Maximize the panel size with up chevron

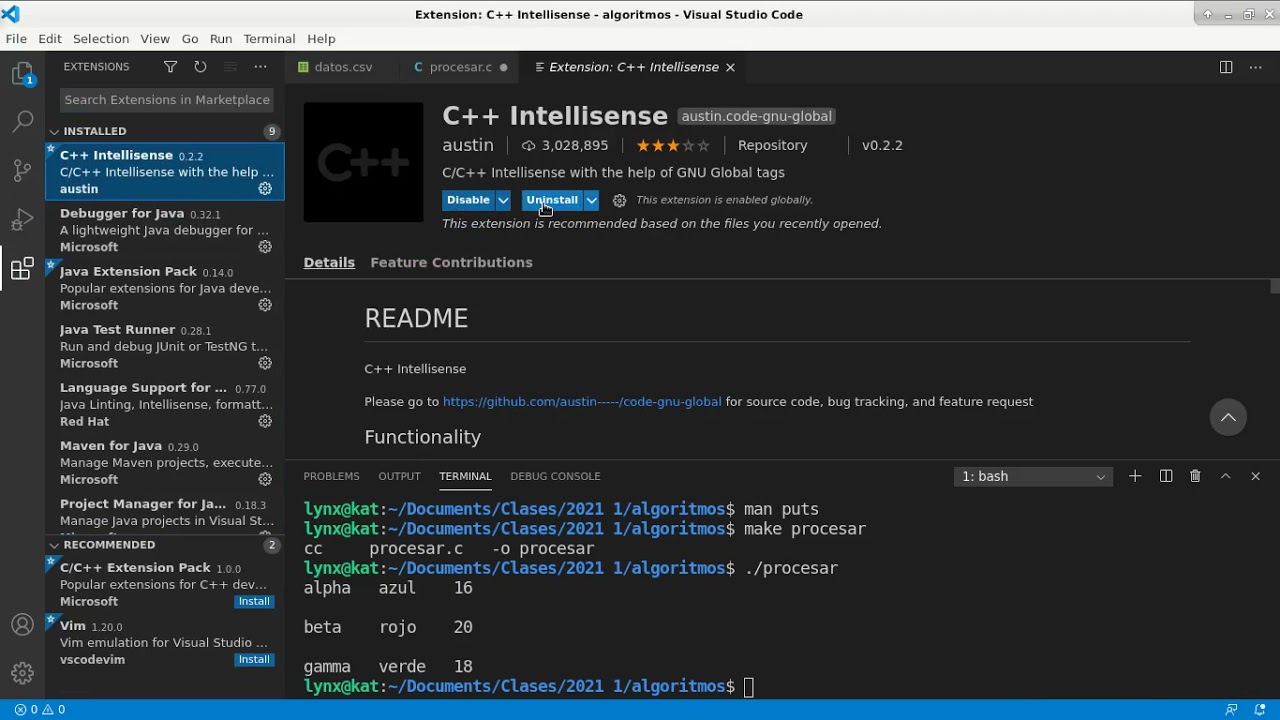click(x=1225, y=476)
